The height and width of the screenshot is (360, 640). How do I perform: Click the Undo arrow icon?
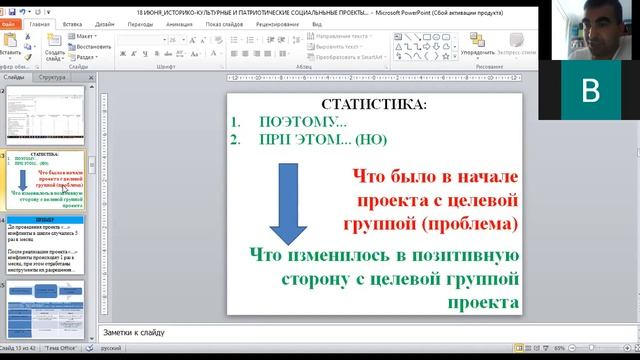[x=23, y=12]
